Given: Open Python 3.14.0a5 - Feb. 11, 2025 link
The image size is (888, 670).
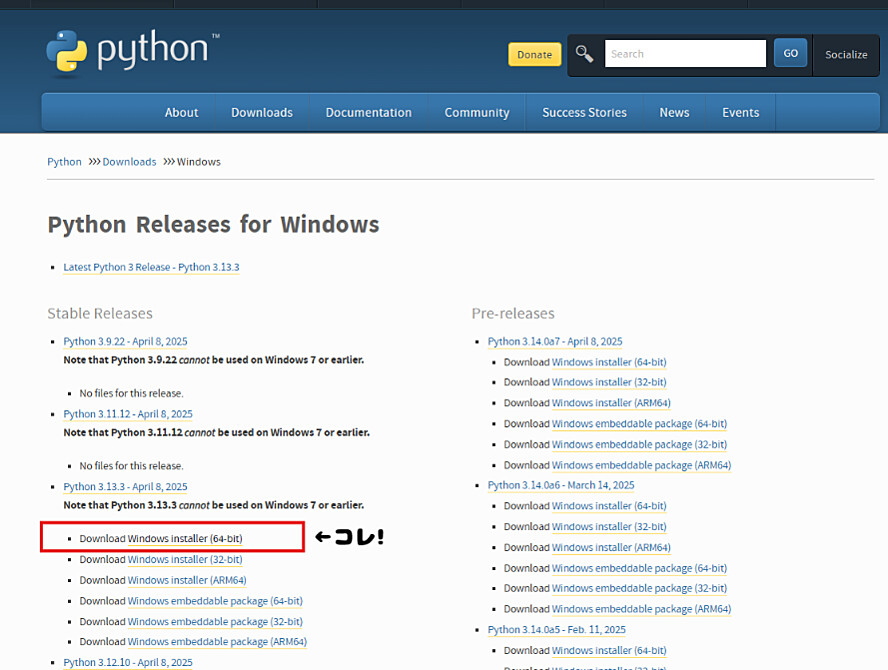Looking at the screenshot, I should click(557, 630).
